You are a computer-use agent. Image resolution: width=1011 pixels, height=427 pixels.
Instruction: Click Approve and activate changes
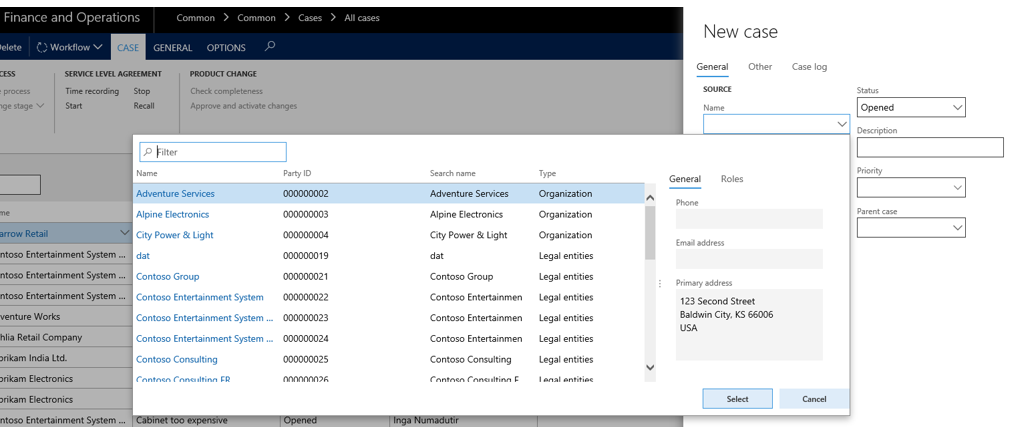[x=244, y=106]
